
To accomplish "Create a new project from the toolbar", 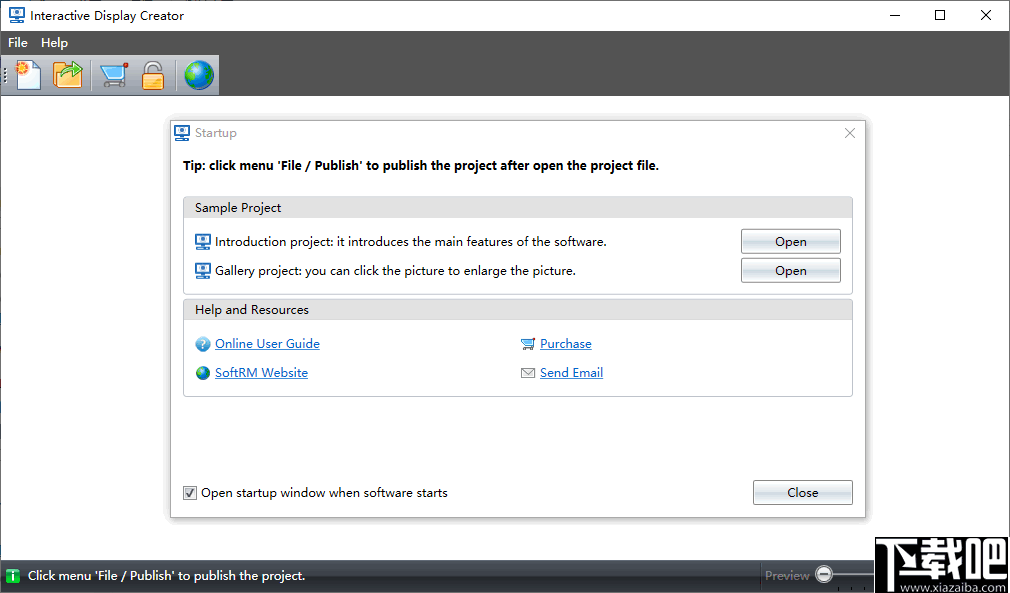I will coord(28,75).
